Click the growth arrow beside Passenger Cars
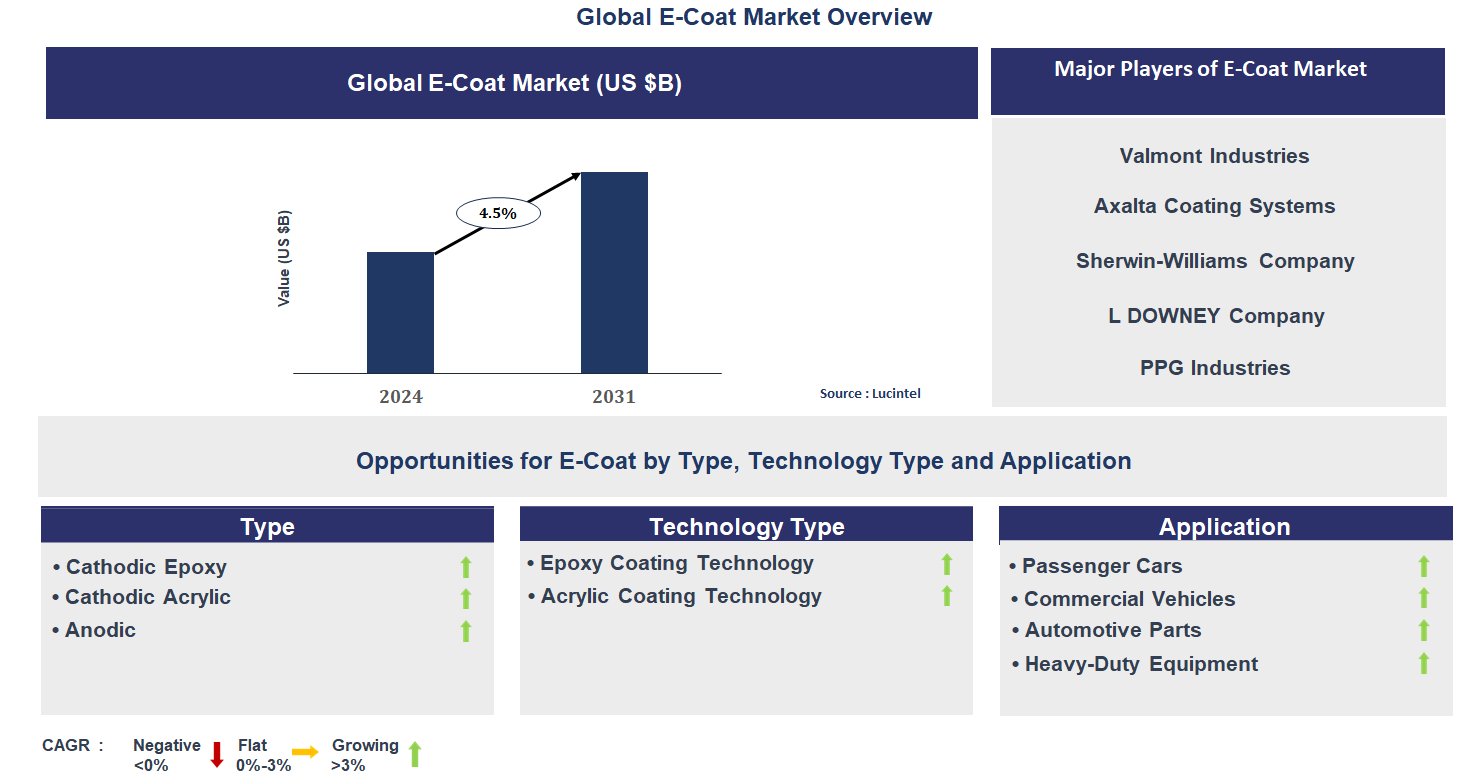 pos(1423,566)
